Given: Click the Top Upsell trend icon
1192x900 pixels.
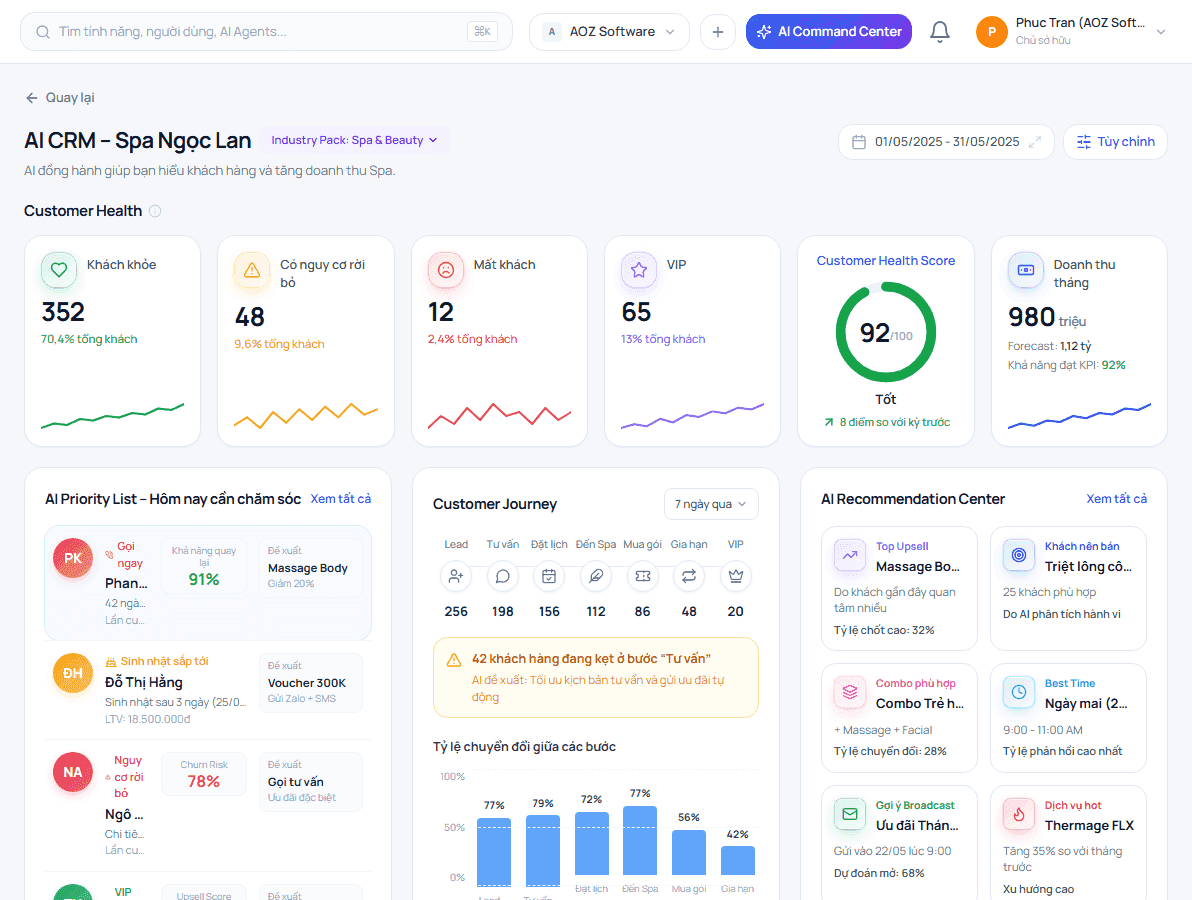Looking at the screenshot, I should click(x=850, y=556).
